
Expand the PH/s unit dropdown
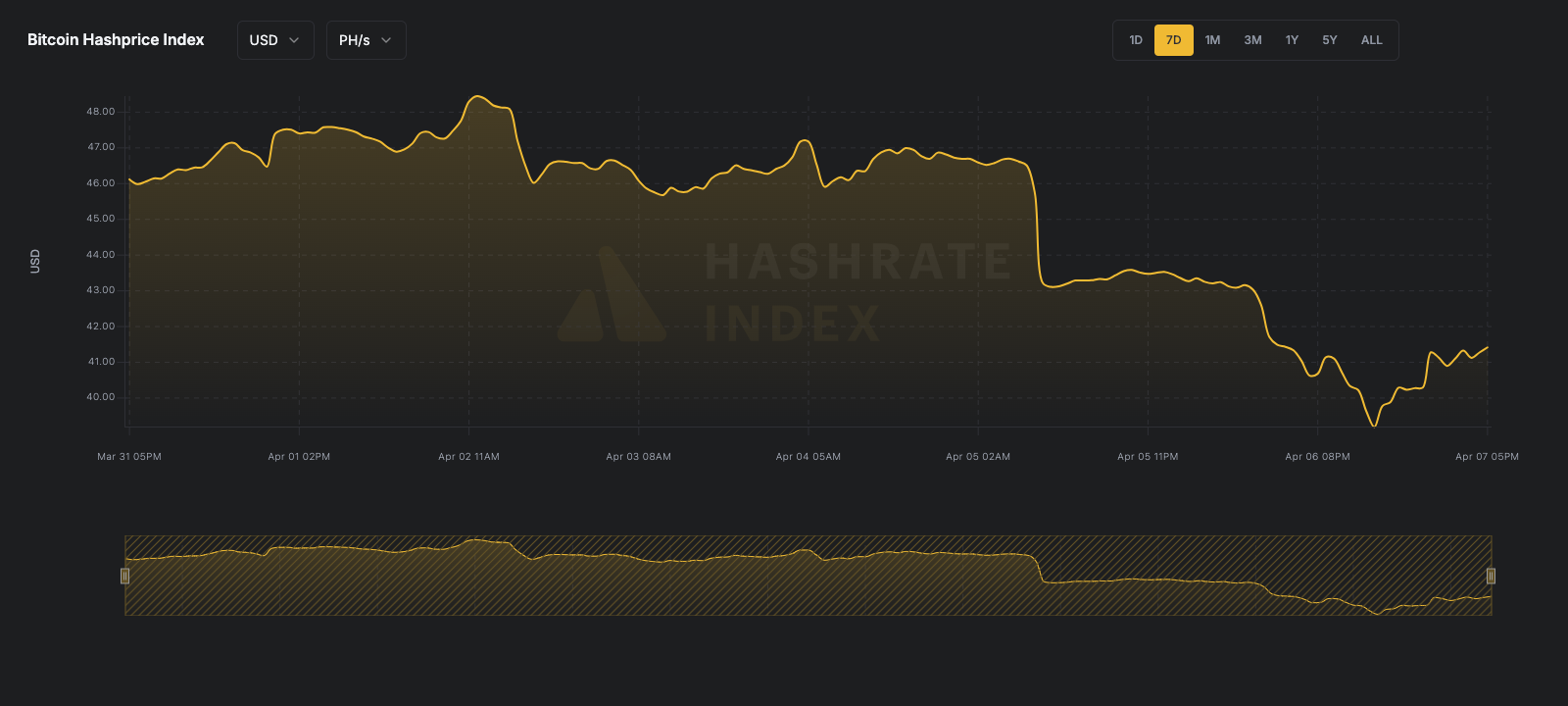(x=366, y=40)
